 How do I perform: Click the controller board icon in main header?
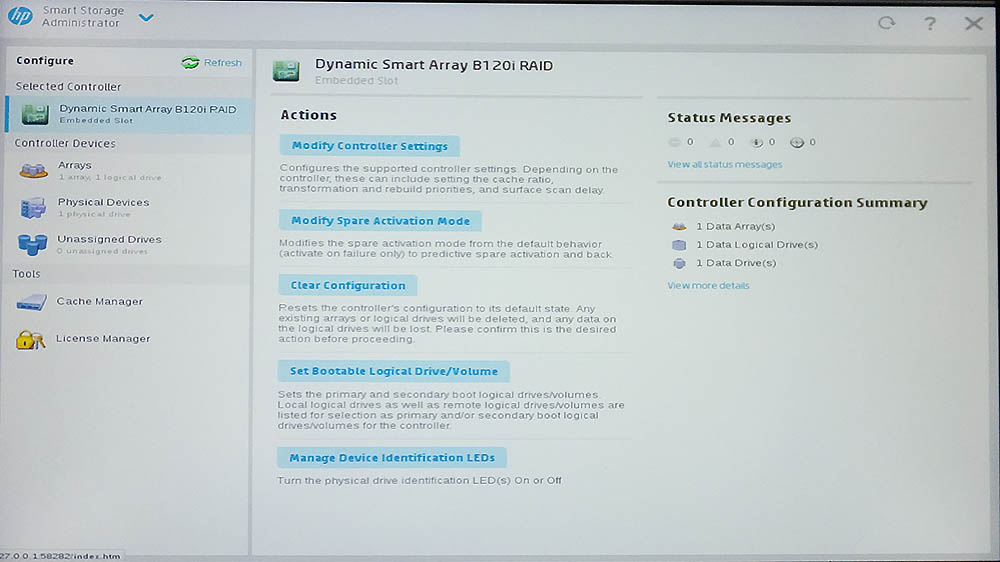pyautogui.click(x=286, y=71)
